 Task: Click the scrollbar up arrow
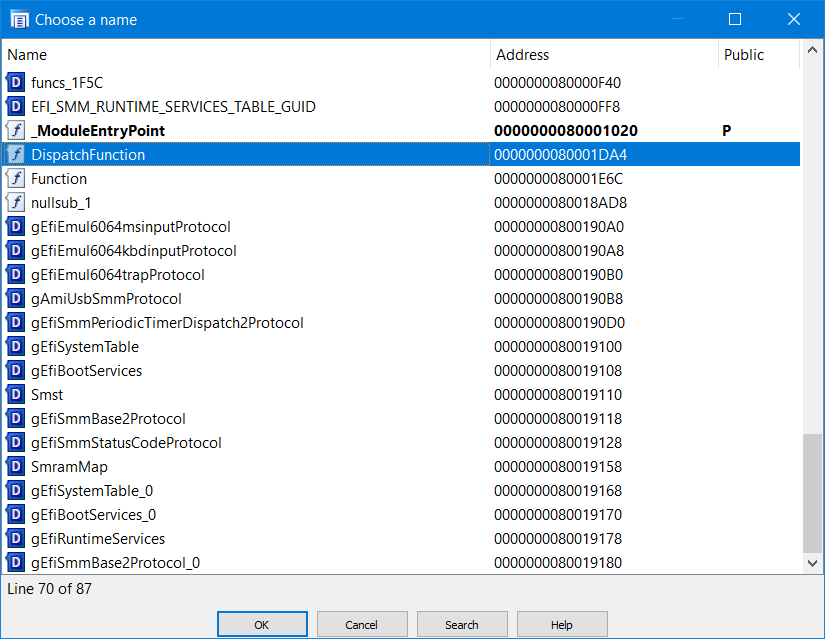coord(812,50)
